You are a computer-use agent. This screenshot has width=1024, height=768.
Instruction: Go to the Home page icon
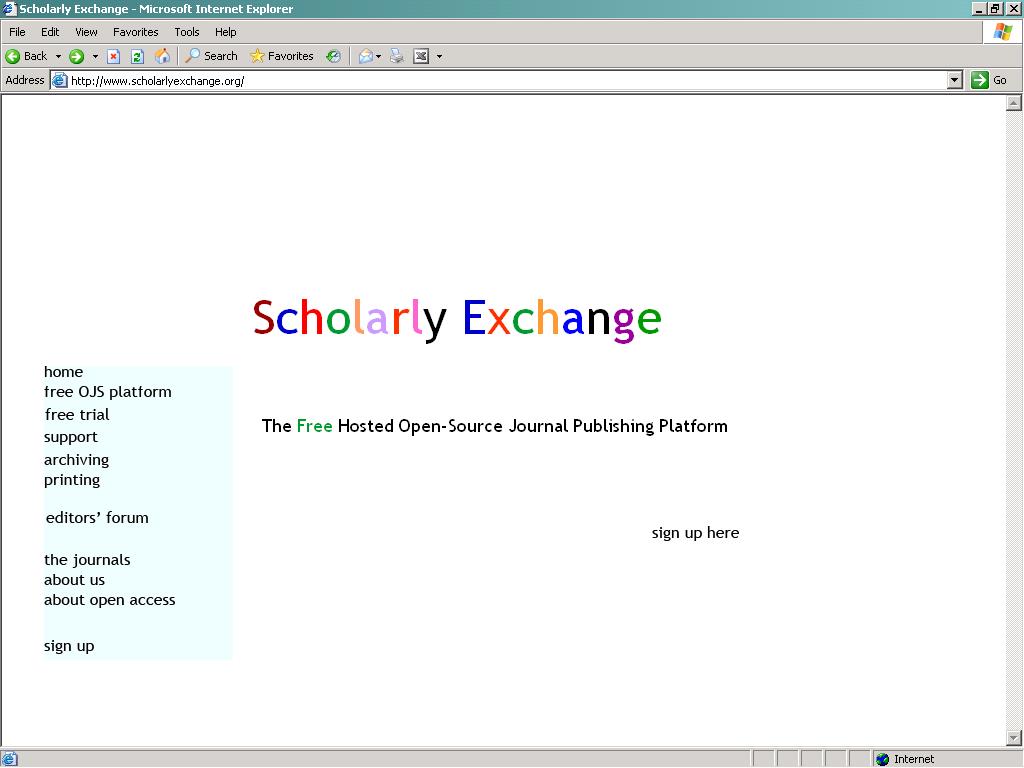(x=162, y=56)
